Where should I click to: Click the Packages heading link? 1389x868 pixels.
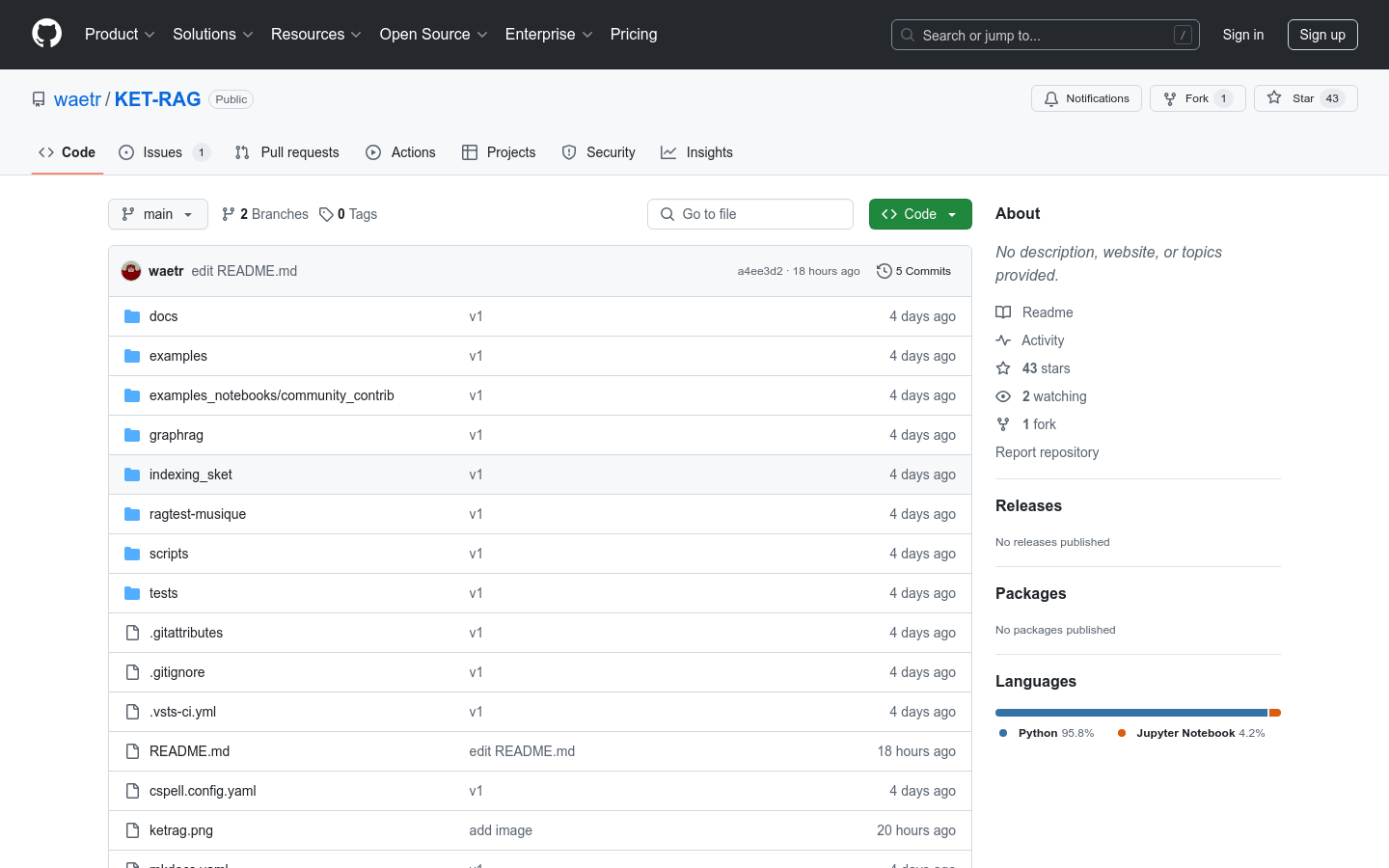click(x=1030, y=593)
